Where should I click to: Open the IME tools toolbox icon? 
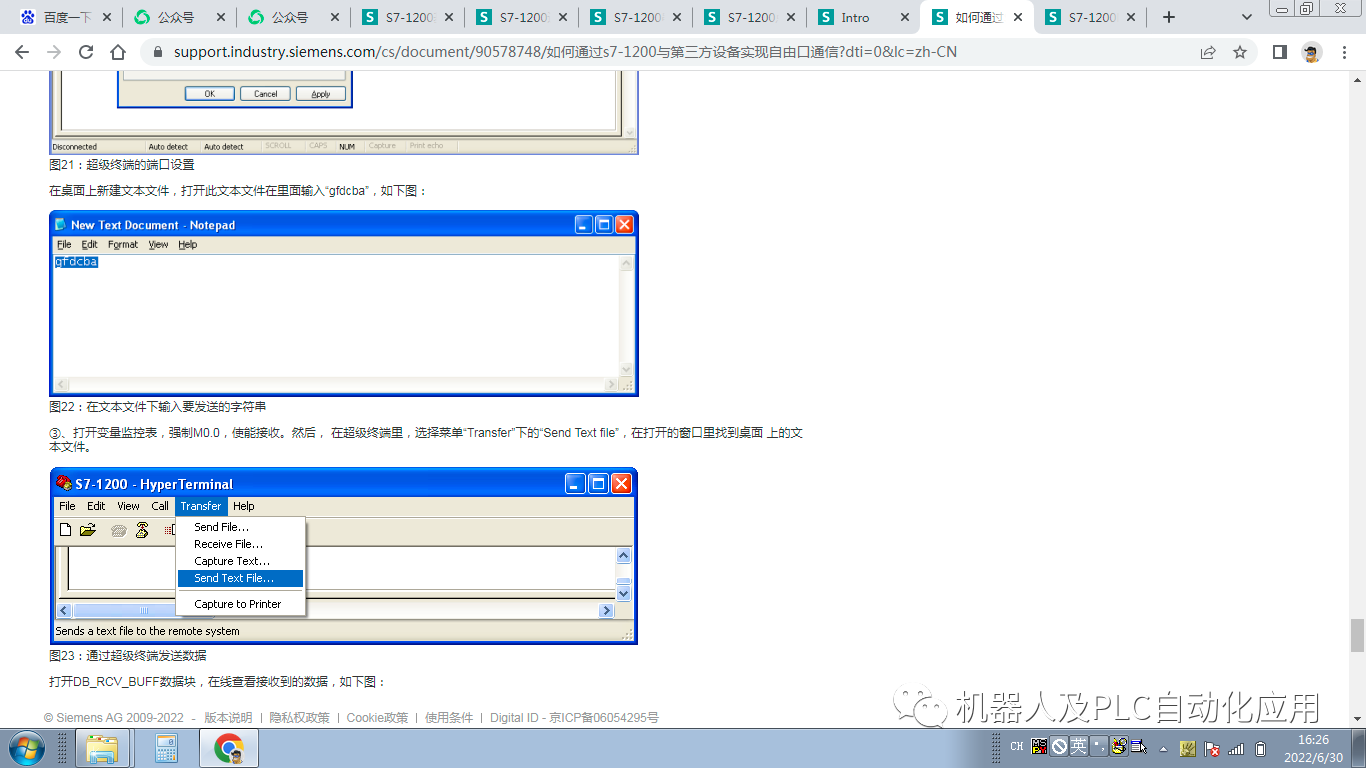pyautogui.click(x=1119, y=746)
